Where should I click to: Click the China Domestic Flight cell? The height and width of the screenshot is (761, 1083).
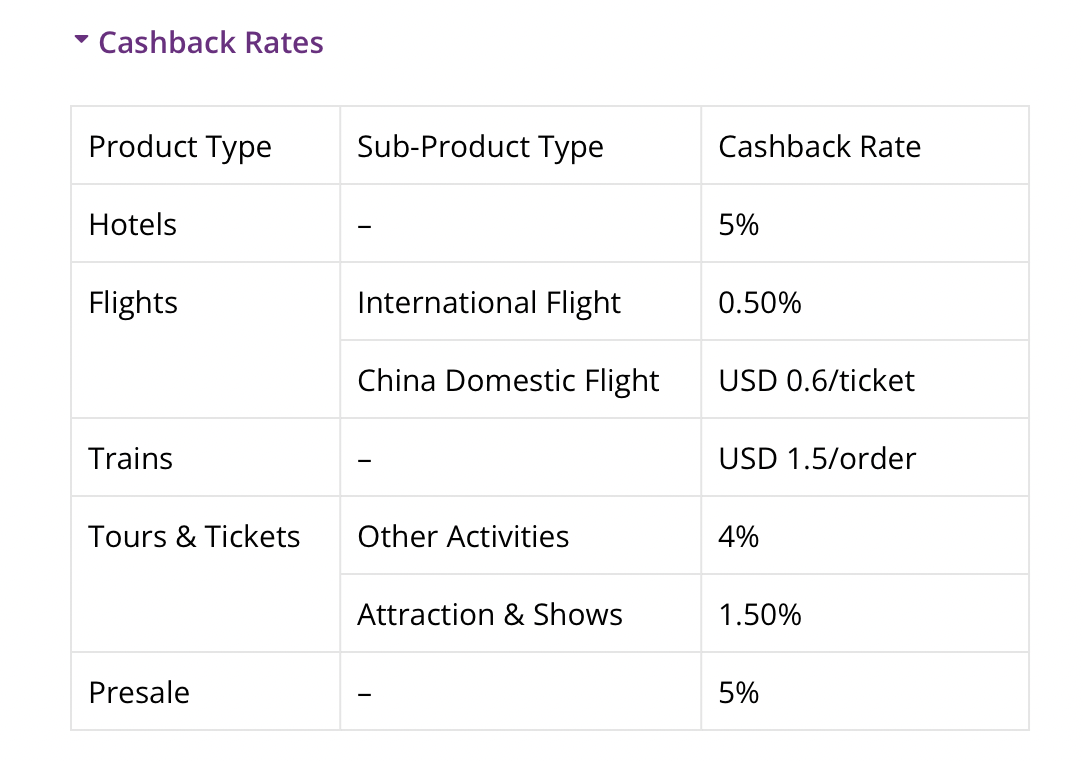point(508,381)
